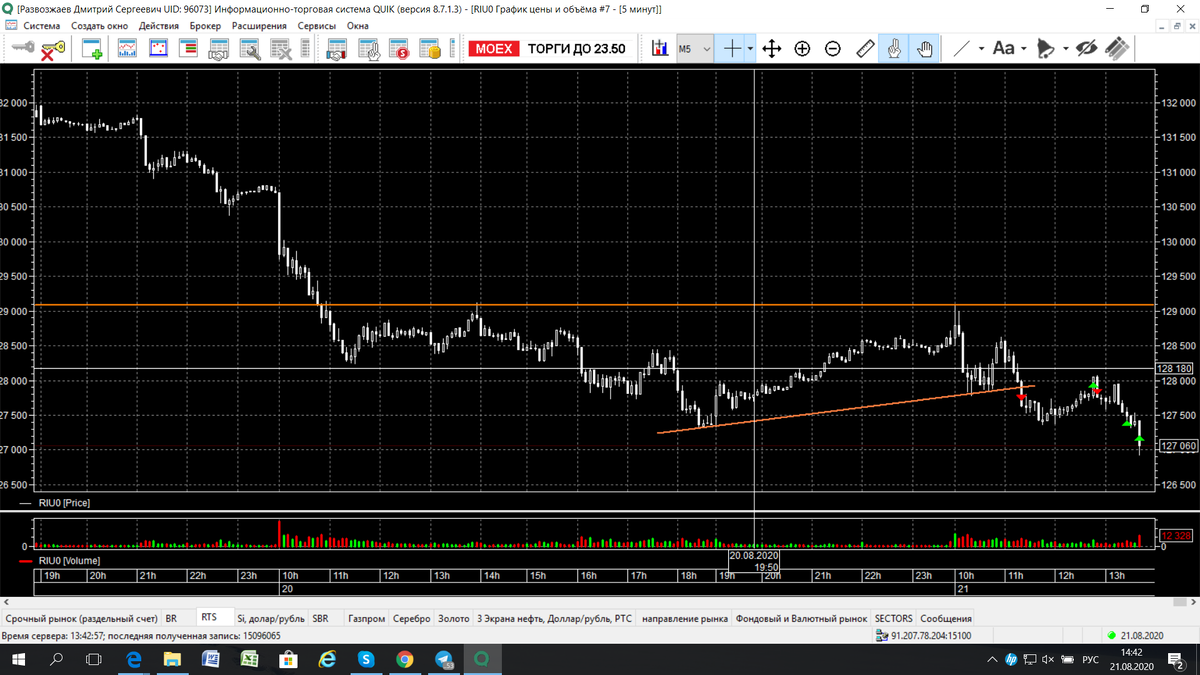The image size is (1200, 675).
Task: Click the red-blue handshake table icon
Action: click(x=337, y=48)
